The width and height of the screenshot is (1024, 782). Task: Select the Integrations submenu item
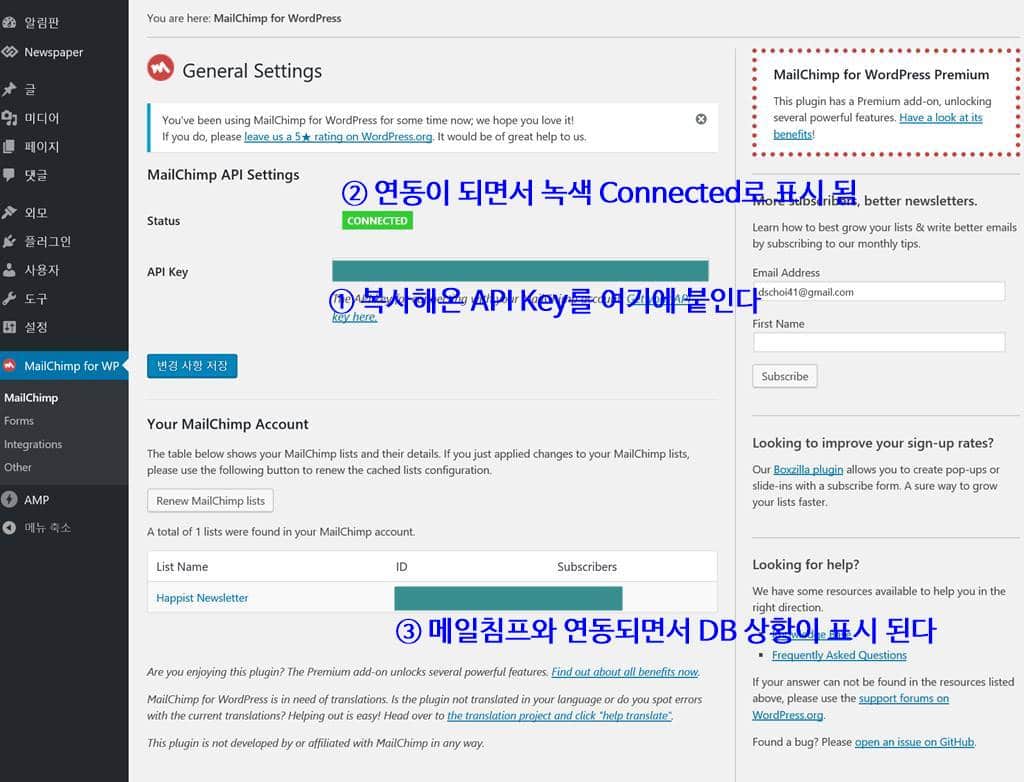pyautogui.click(x=33, y=444)
